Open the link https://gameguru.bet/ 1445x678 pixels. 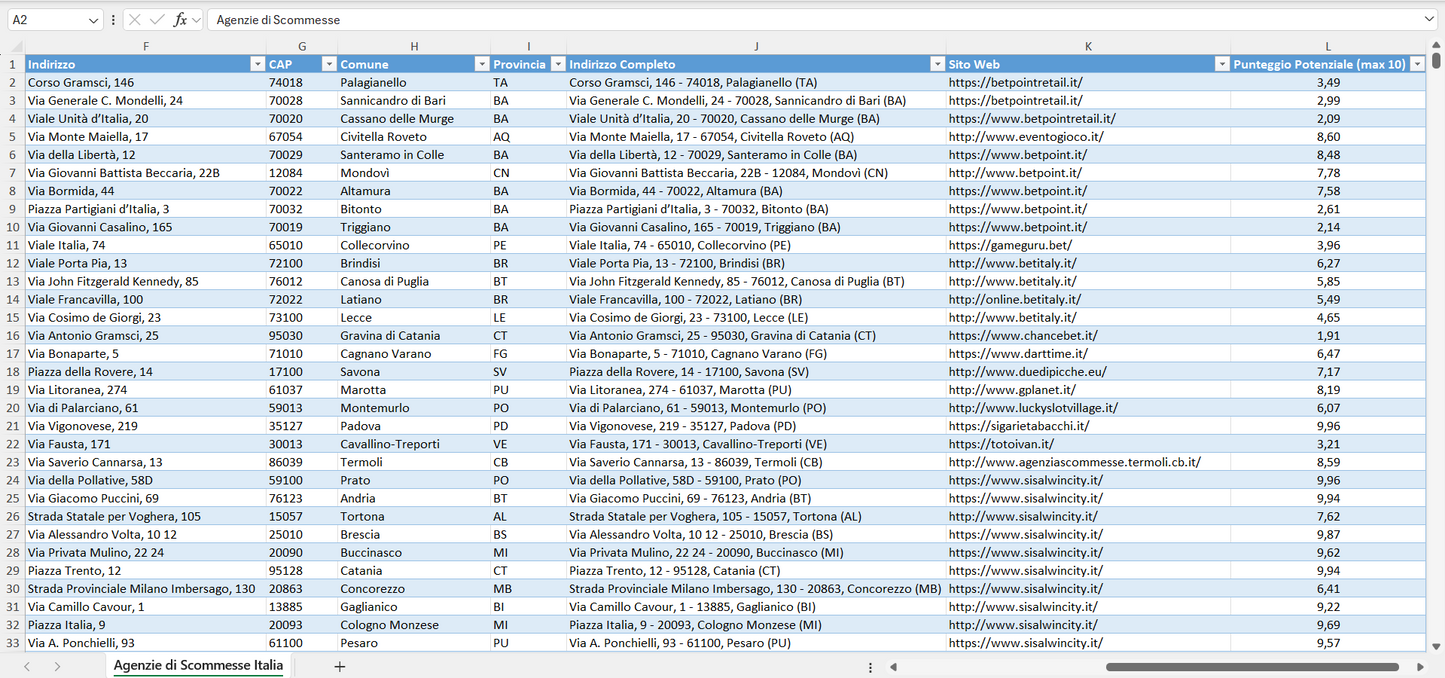click(x=1011, y=244)
